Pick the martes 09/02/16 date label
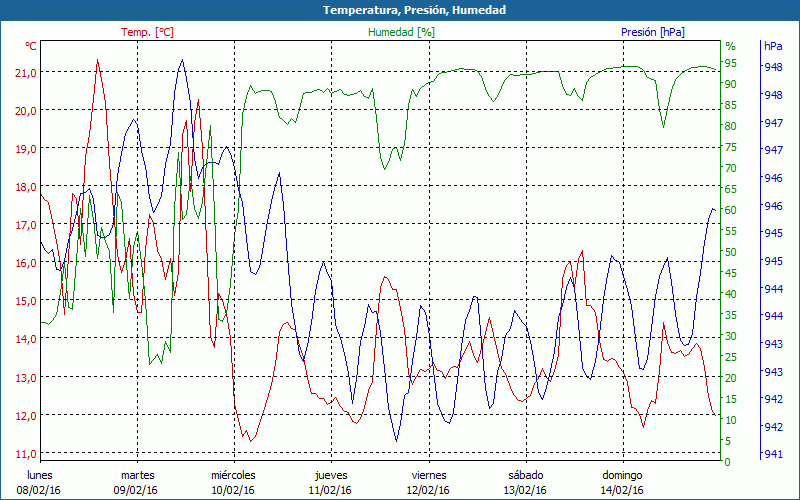Screen dimensions: 800x500 (137, 483)
